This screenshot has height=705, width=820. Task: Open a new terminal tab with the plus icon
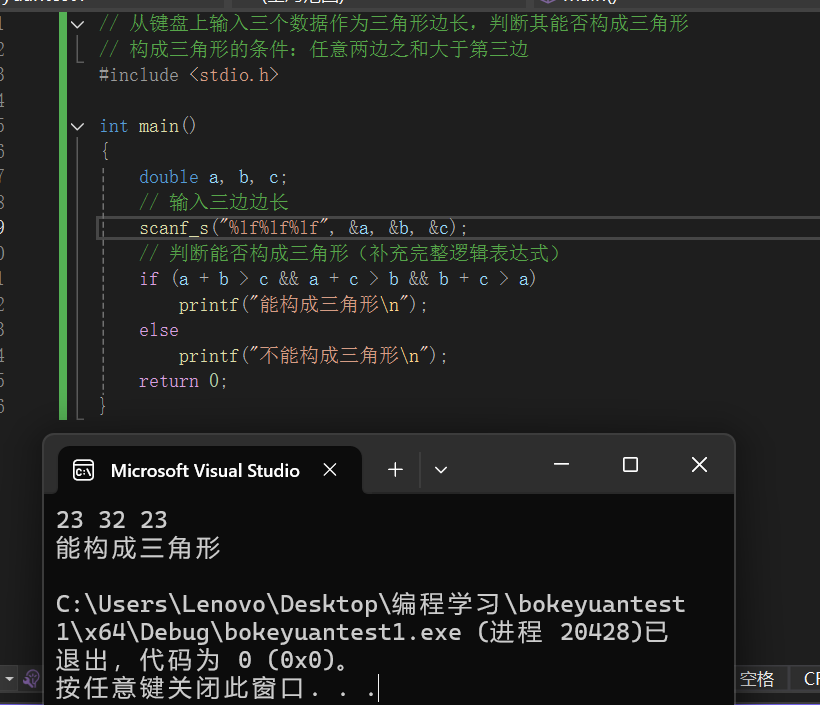coord(395,469)
